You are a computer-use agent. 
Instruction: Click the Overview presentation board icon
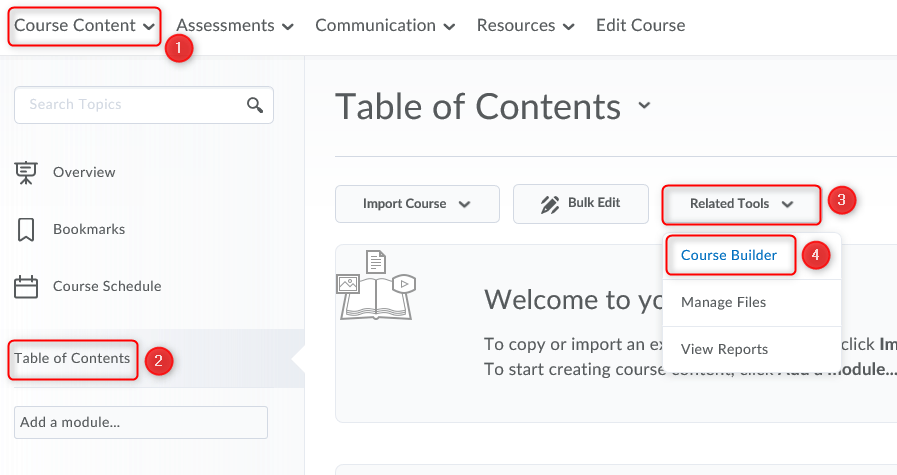tap(26, 172)
